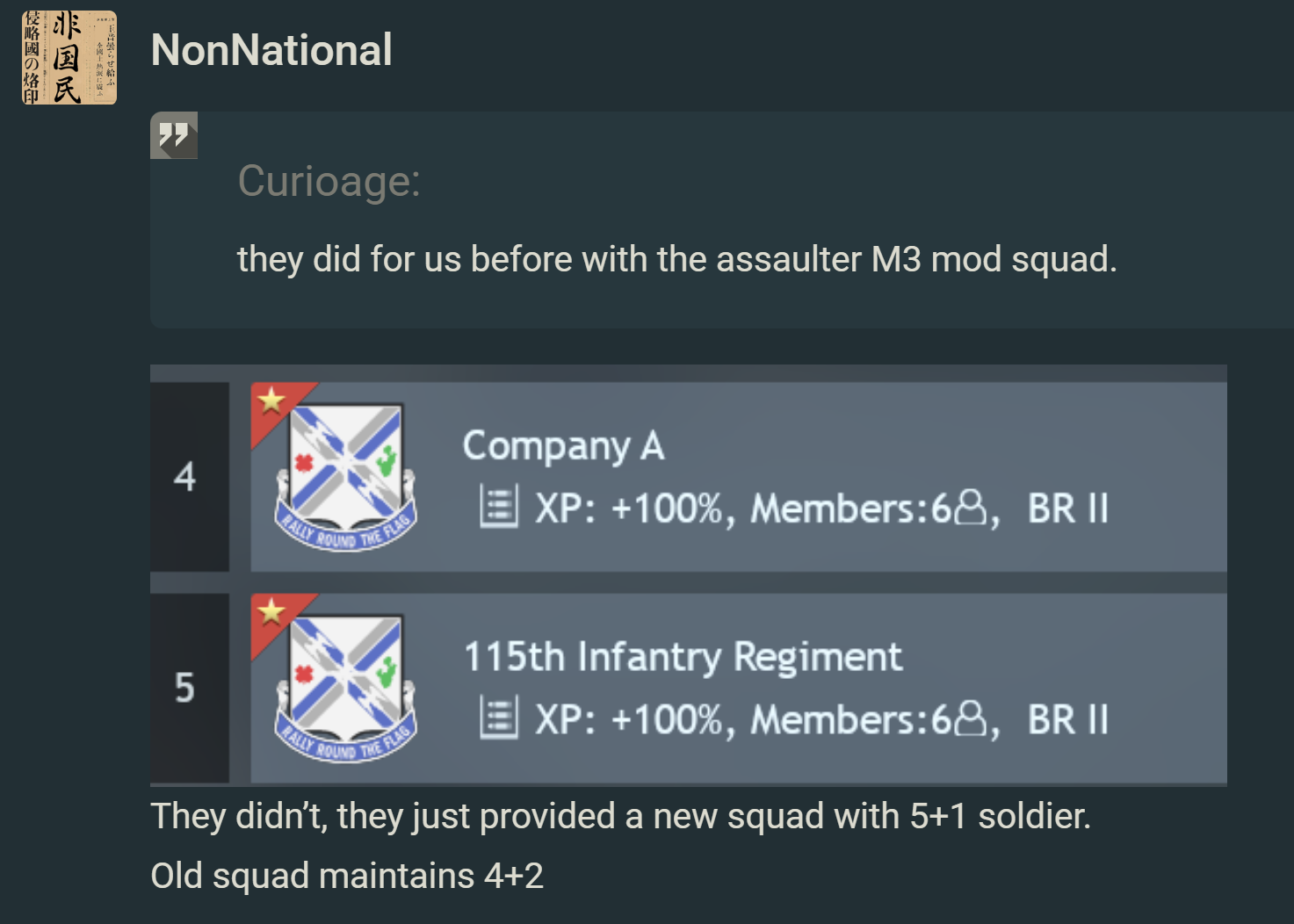Click the quoted text about the M3 squad
This screenshot has height=924, width=1294.
pyautogui.click(x=676, y=259)
